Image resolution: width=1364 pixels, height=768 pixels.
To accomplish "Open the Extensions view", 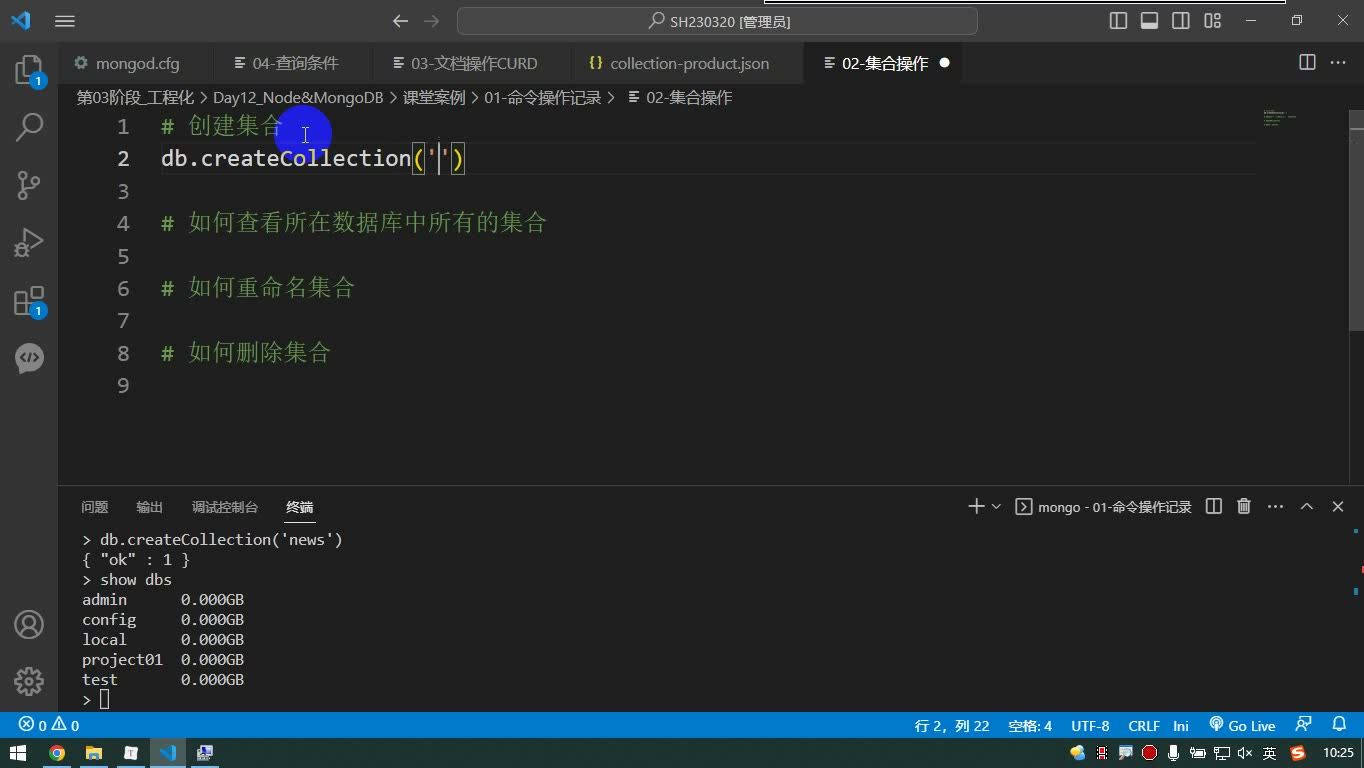I will pos(29,300).
